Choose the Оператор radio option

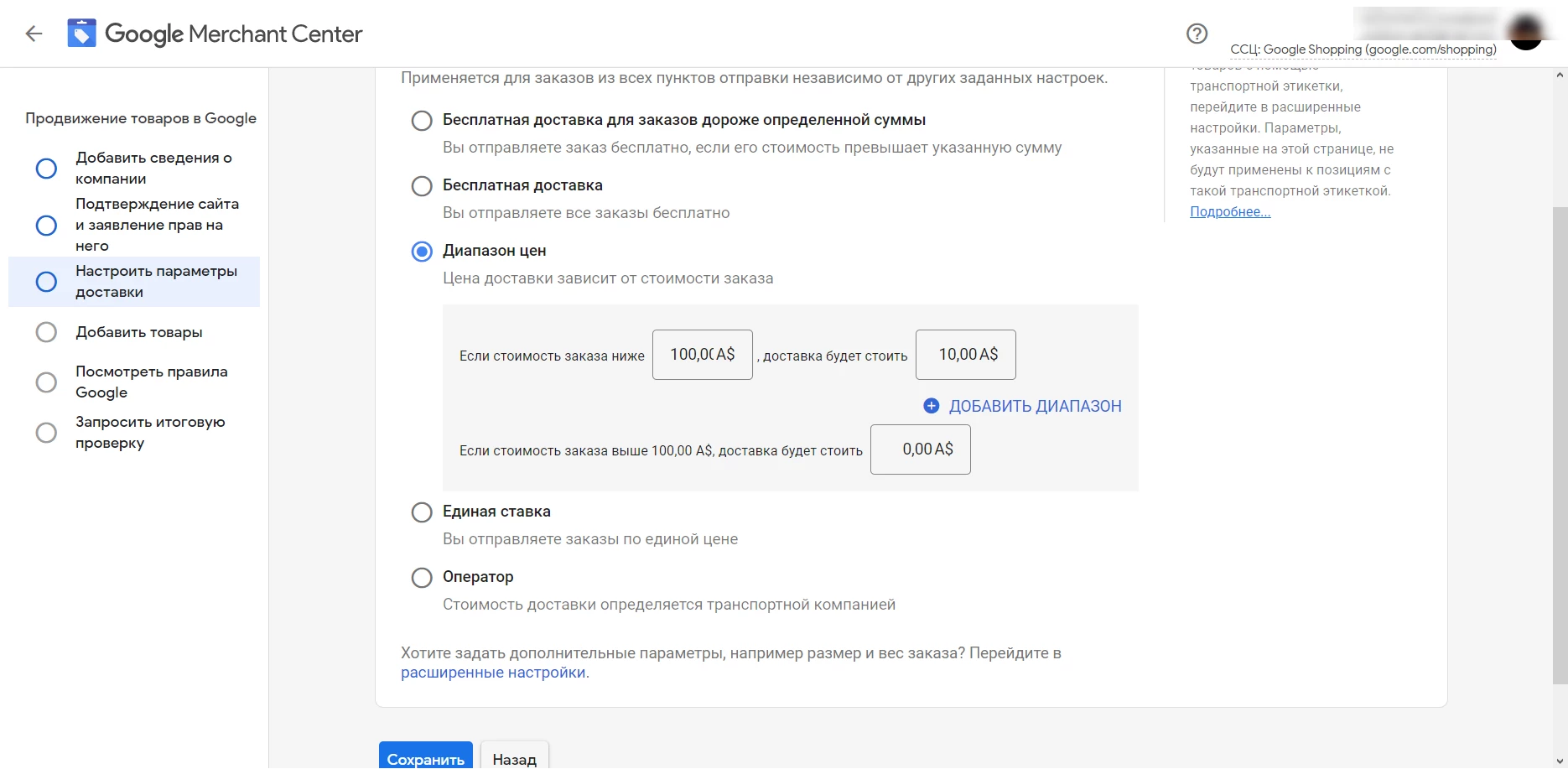point(422,578)
